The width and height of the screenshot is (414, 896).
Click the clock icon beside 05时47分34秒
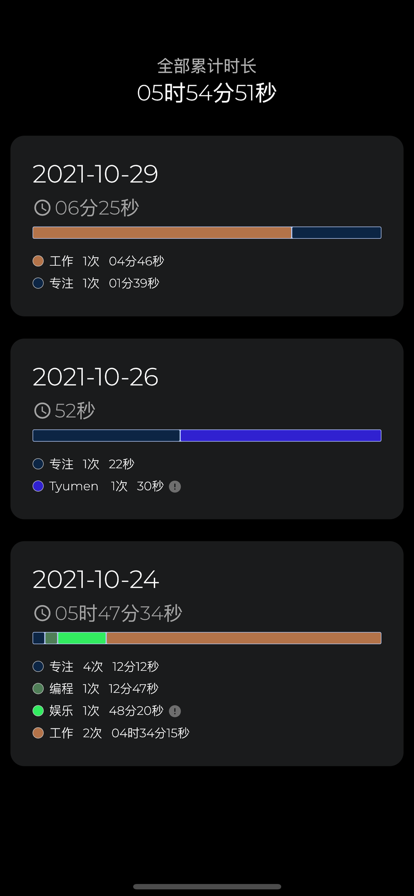tap(42, 613)
